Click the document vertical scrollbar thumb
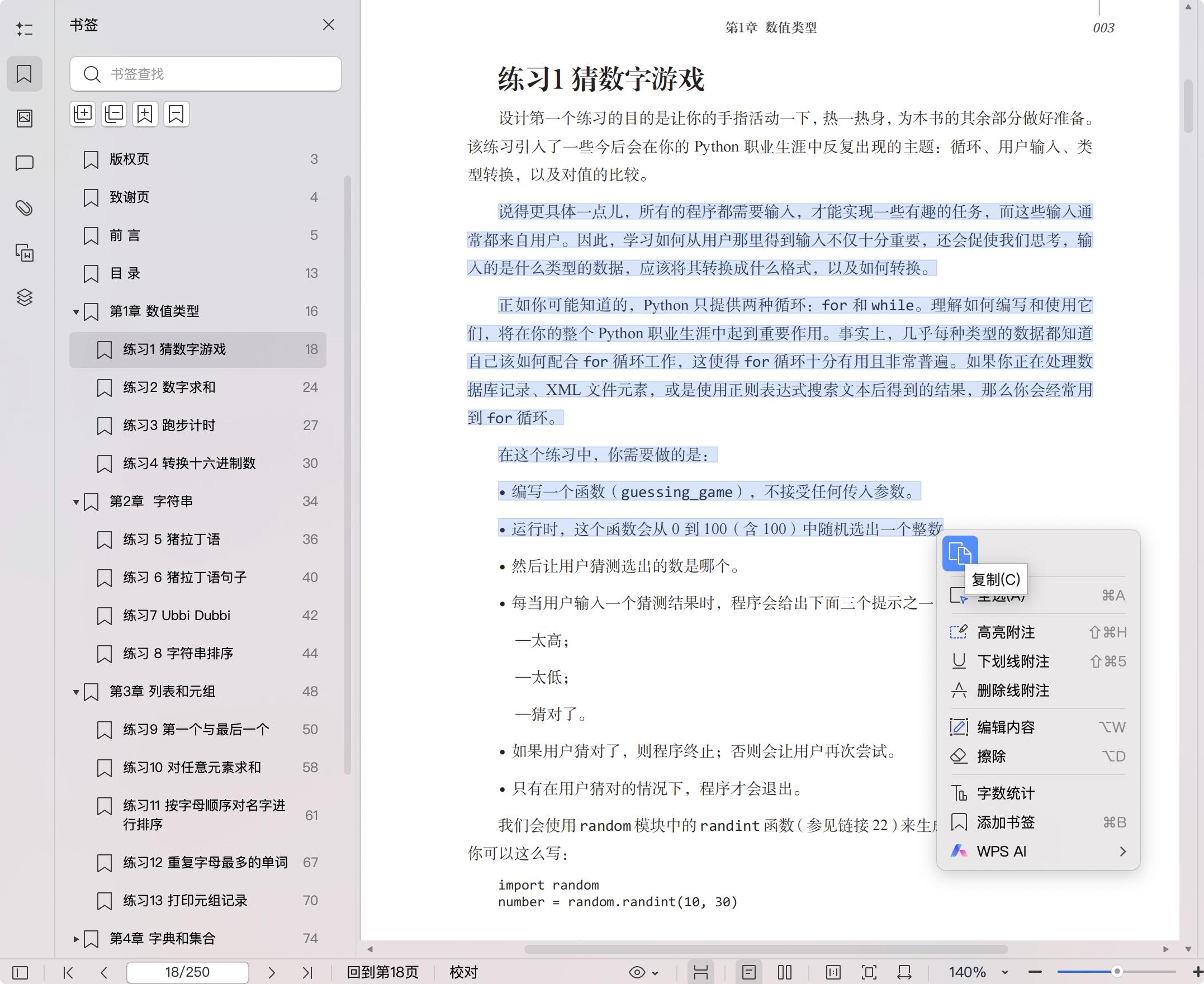The width and height of the screenshot is (1204, 984). tap(1188, 107)
